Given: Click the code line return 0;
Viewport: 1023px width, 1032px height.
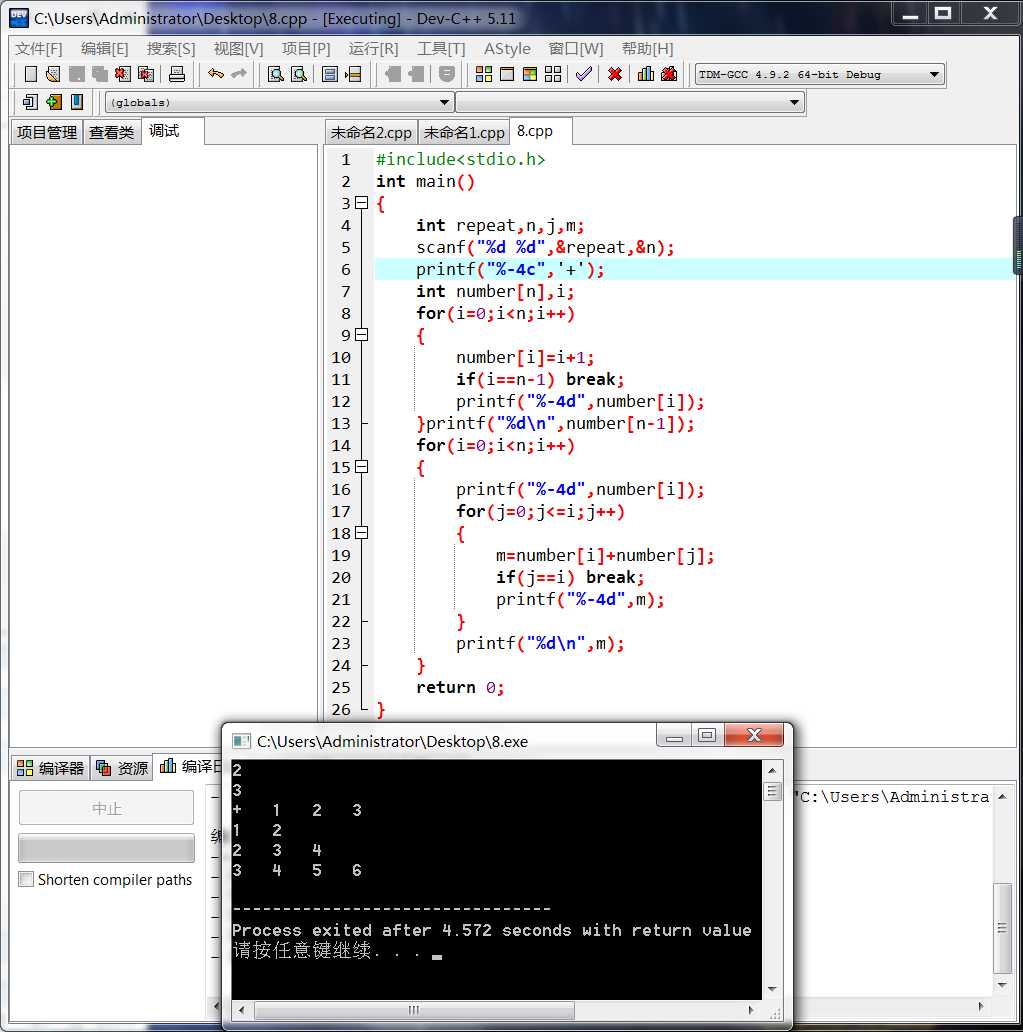Looking at the screenshot, I should click(459, 687).
